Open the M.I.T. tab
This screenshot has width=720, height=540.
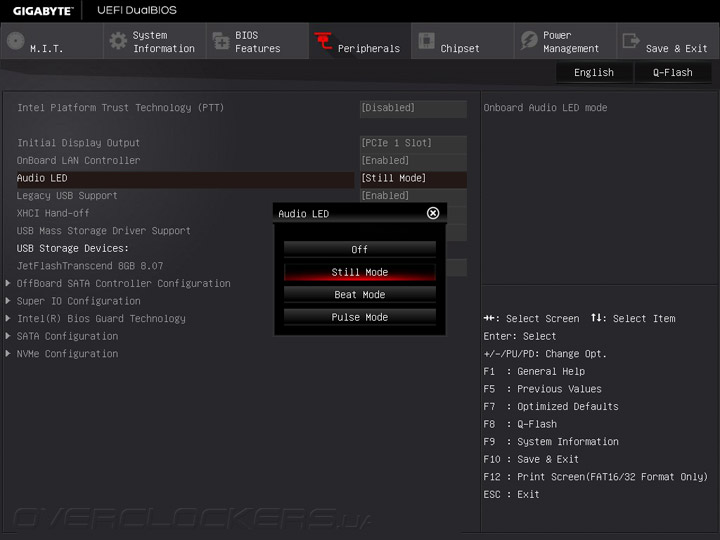pos(51,41)
